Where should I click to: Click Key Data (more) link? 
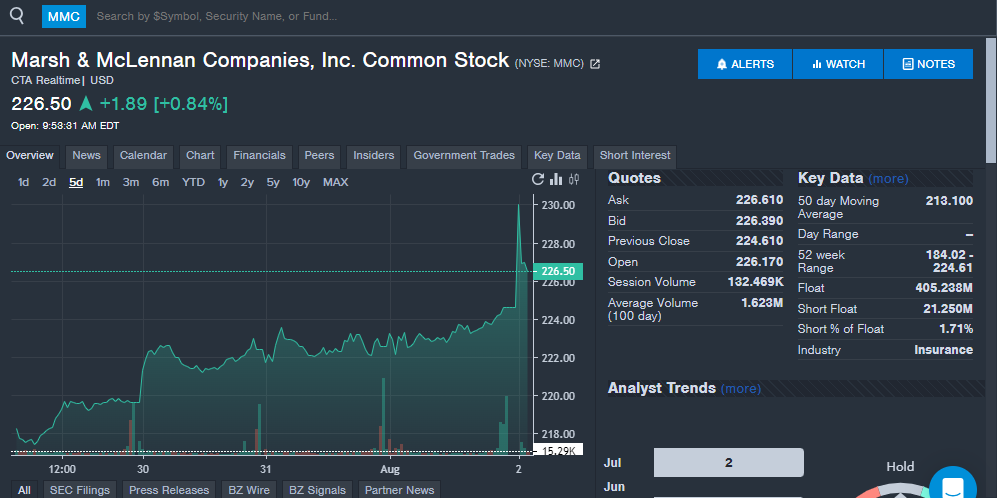click(x=888, y=179)
